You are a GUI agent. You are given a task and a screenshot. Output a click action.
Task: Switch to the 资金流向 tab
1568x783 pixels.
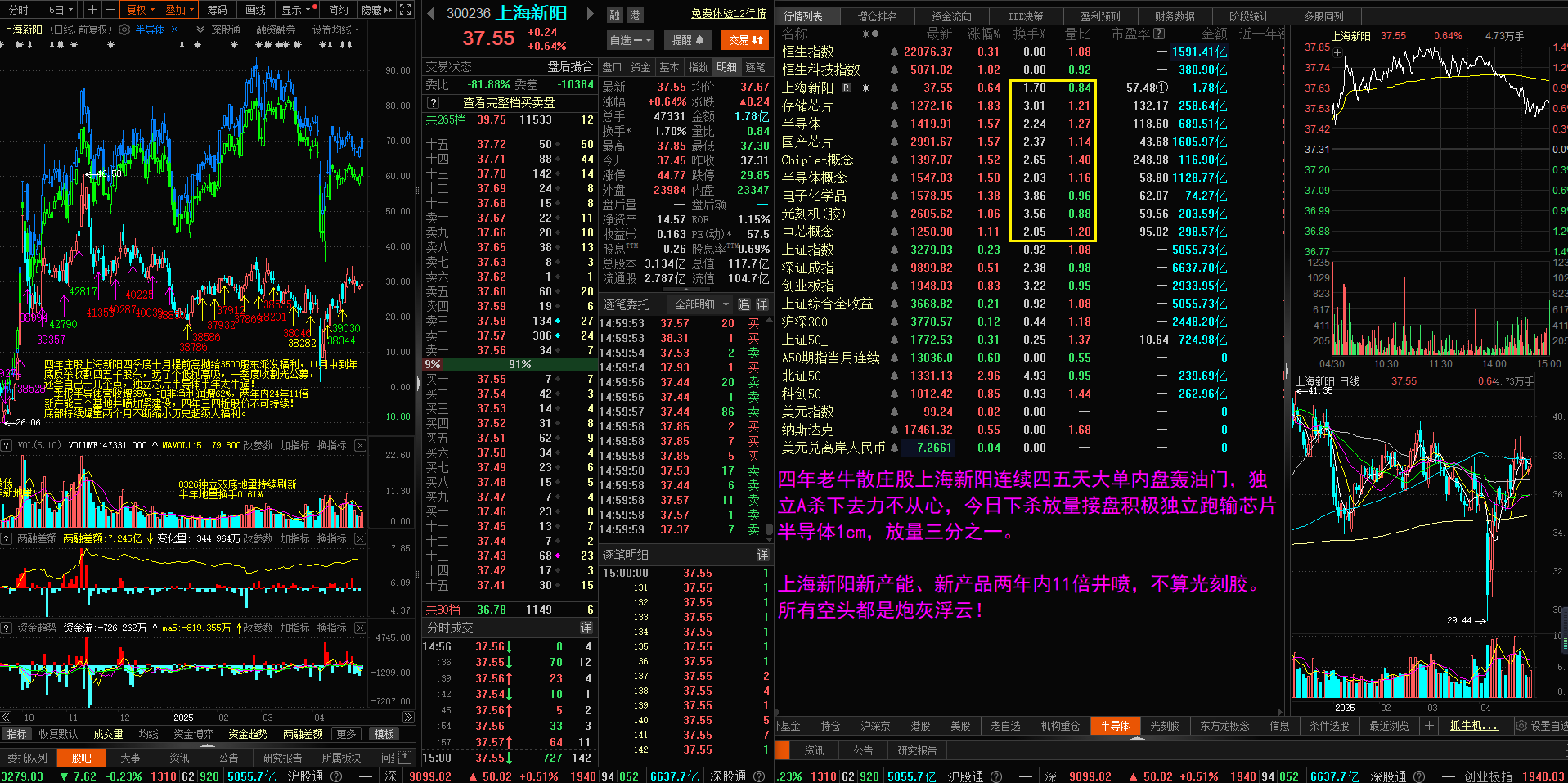951,16
